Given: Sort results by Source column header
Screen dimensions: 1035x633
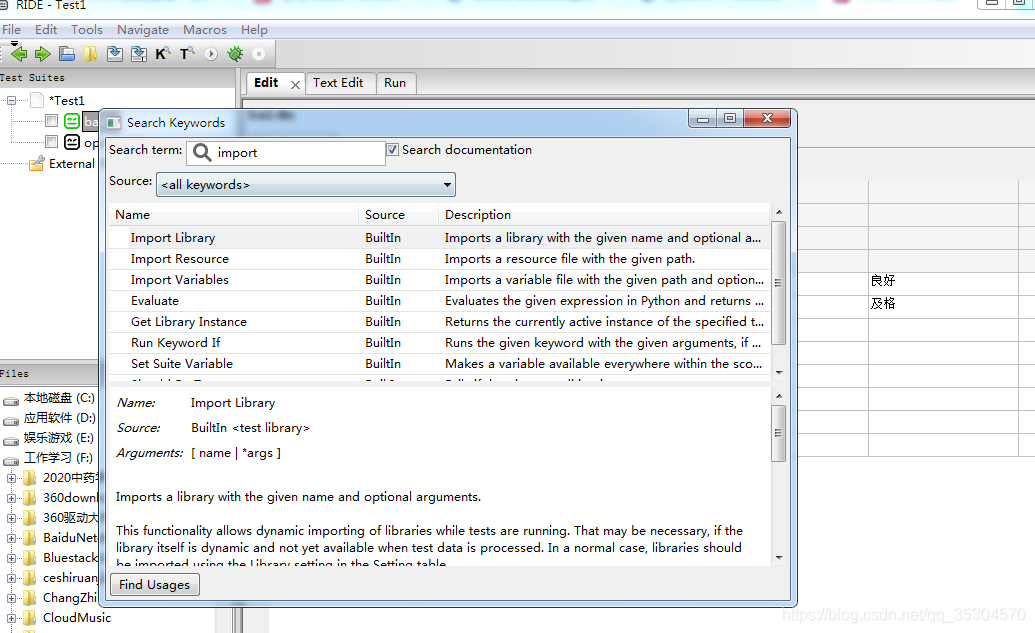Looking at the screenshot, I should point(399,215).
